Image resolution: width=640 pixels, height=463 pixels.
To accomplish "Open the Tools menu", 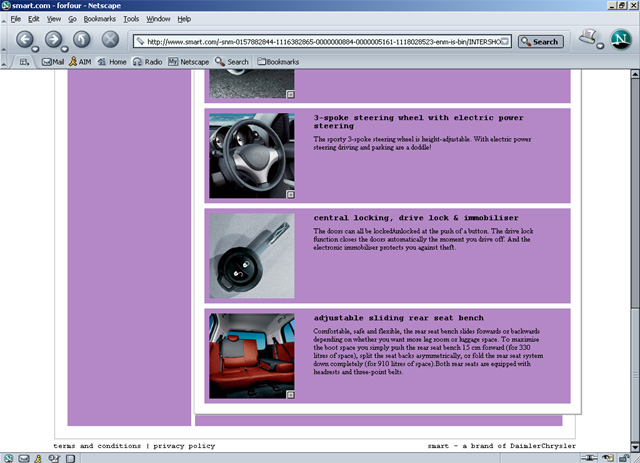I will (x=131, y=19).
